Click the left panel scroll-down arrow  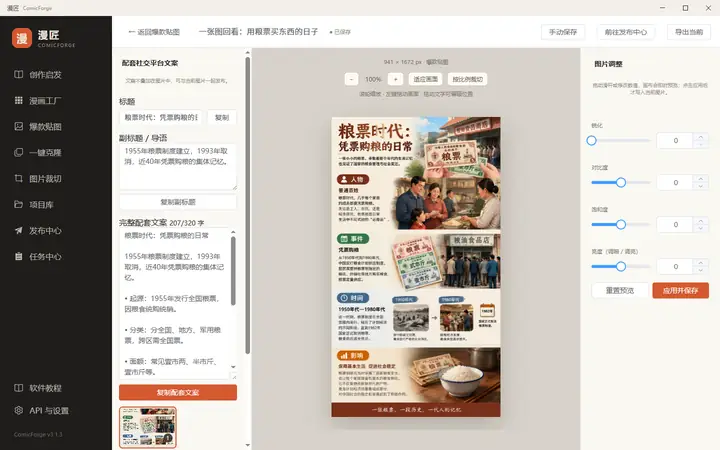(x=248, y=445)
